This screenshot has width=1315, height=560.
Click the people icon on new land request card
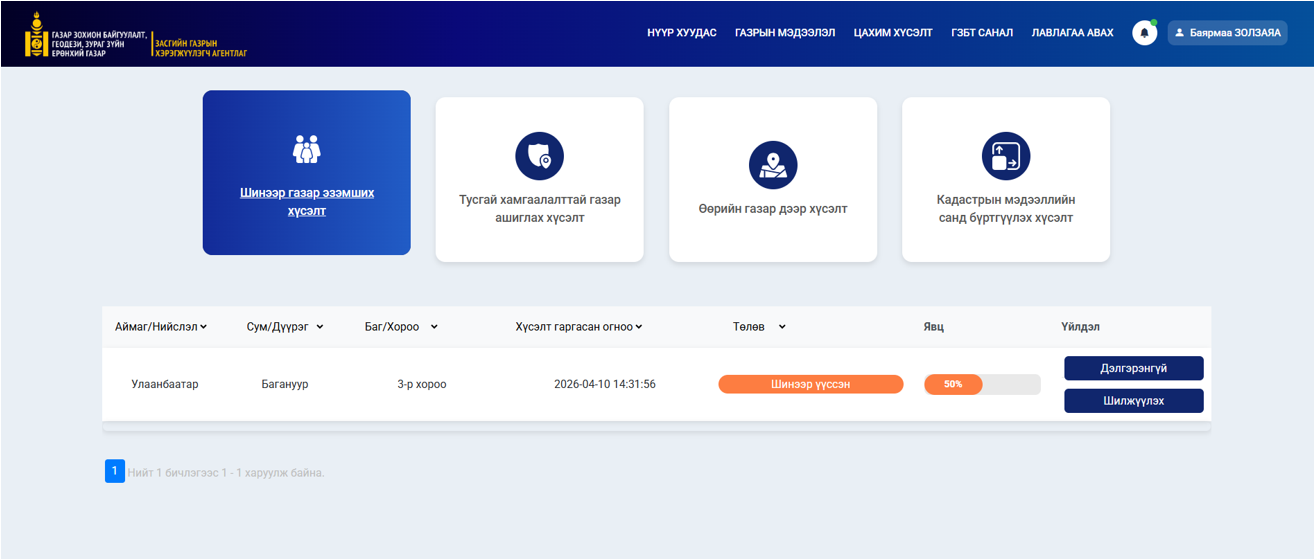pos(306,149)
